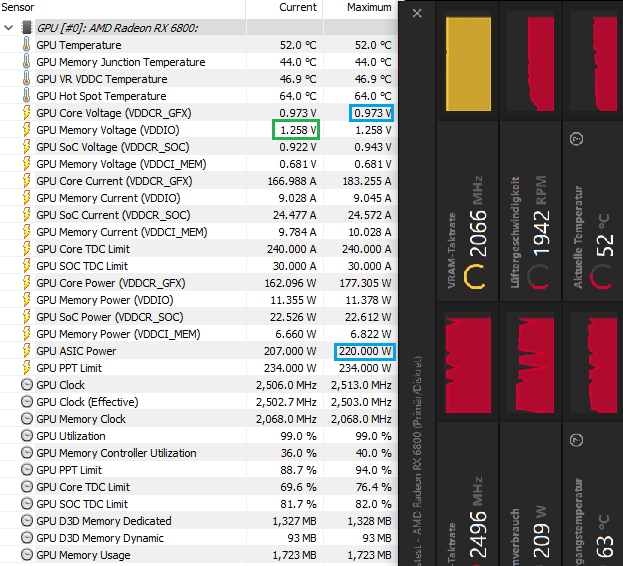Select GPU Memory Usage maximum 1,723 MB
Screen dimensions: 623x566
click(x=370, y=555)
